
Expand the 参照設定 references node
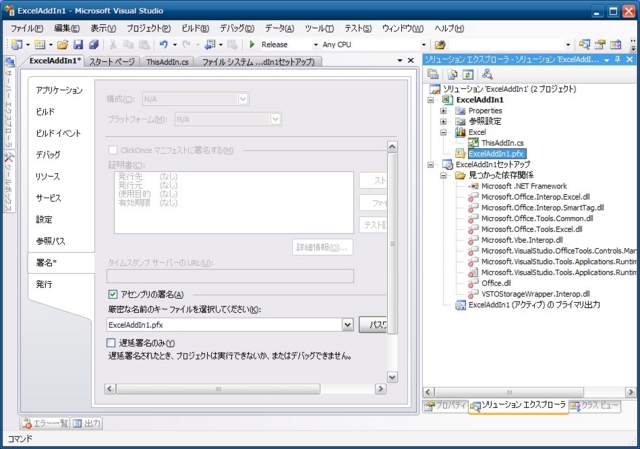pyautogui.click(x=443, y=121)
